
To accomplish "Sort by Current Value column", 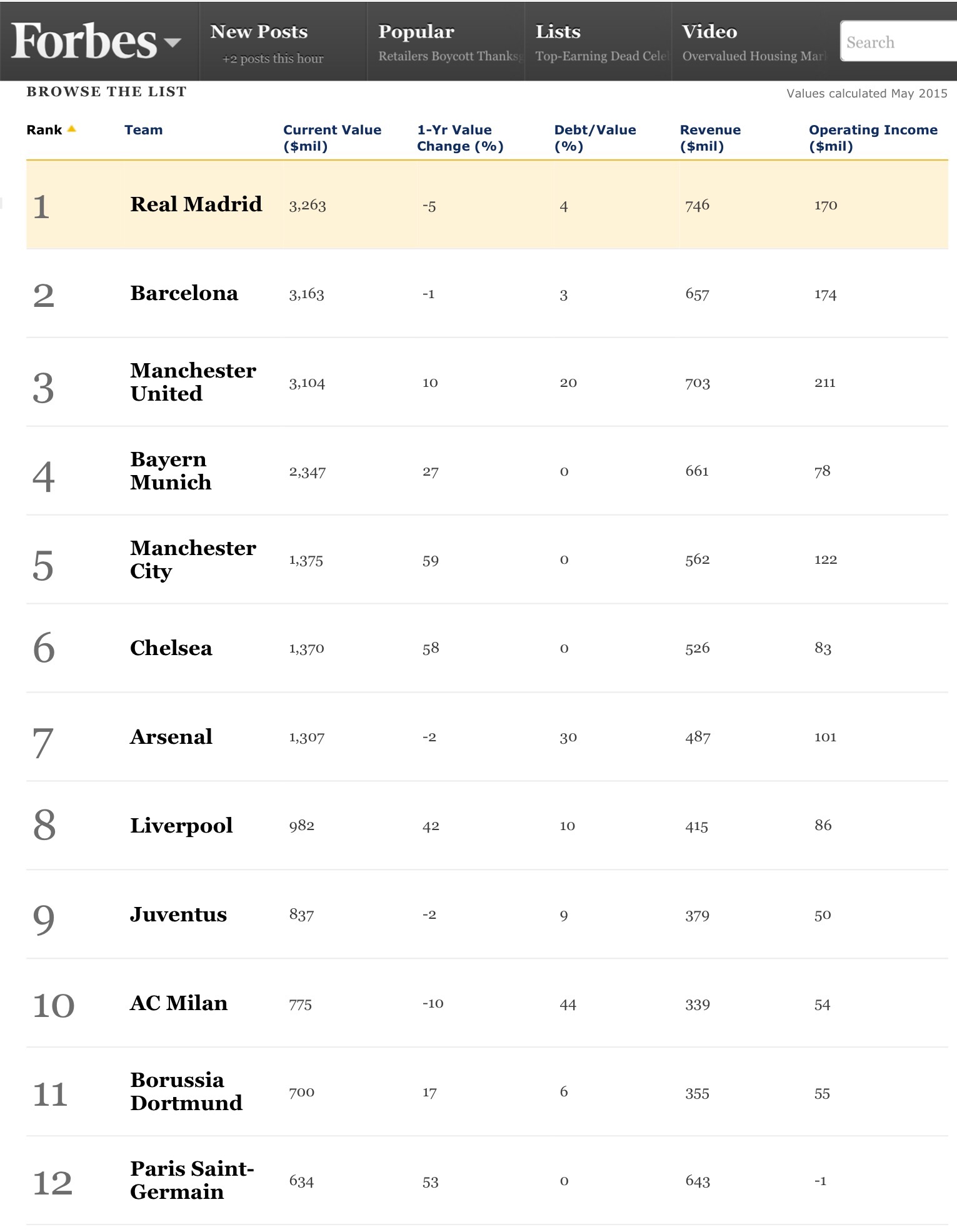I will pos(332,138).
